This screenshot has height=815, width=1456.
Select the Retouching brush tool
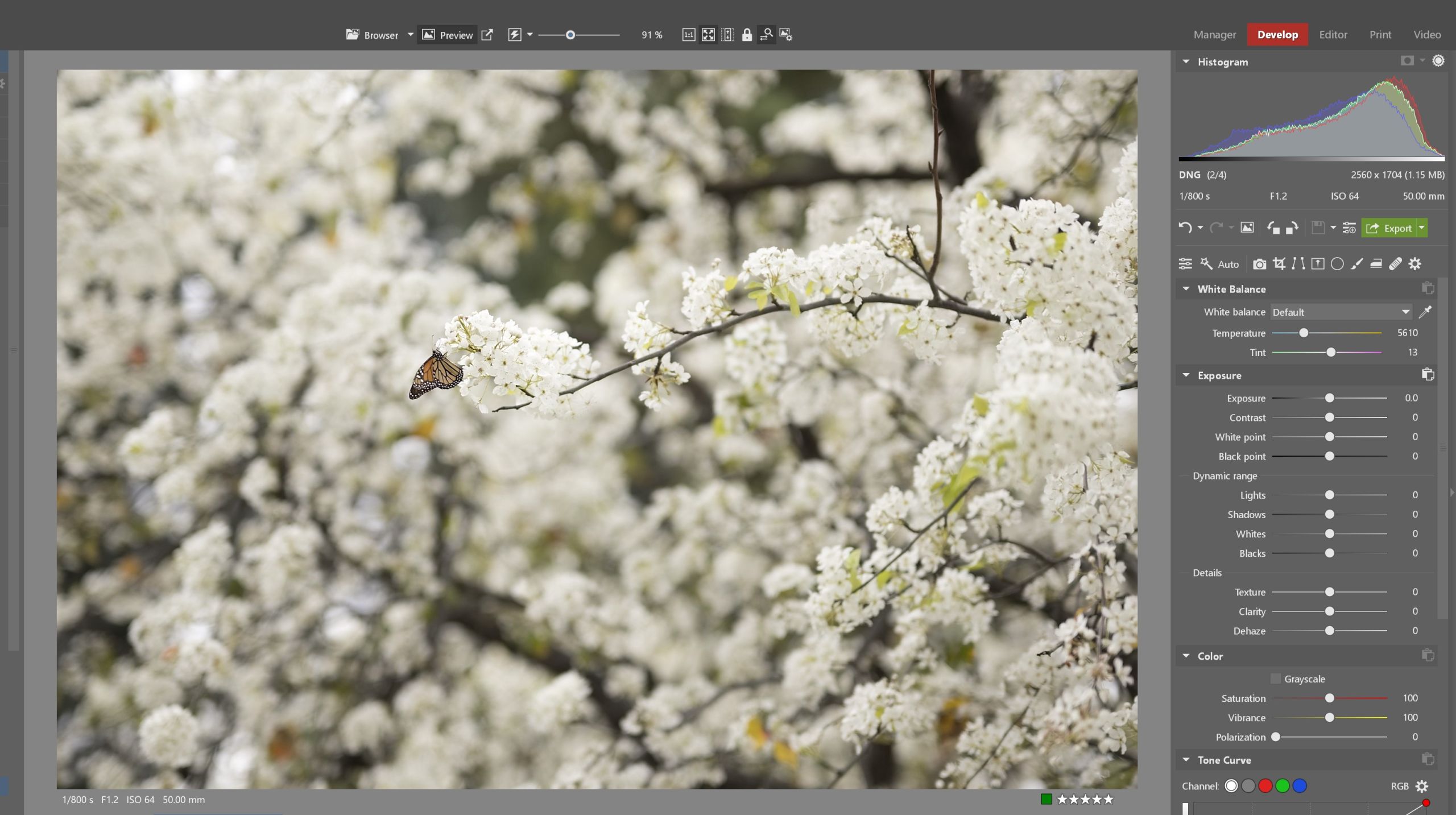[x=1395, y=263]
